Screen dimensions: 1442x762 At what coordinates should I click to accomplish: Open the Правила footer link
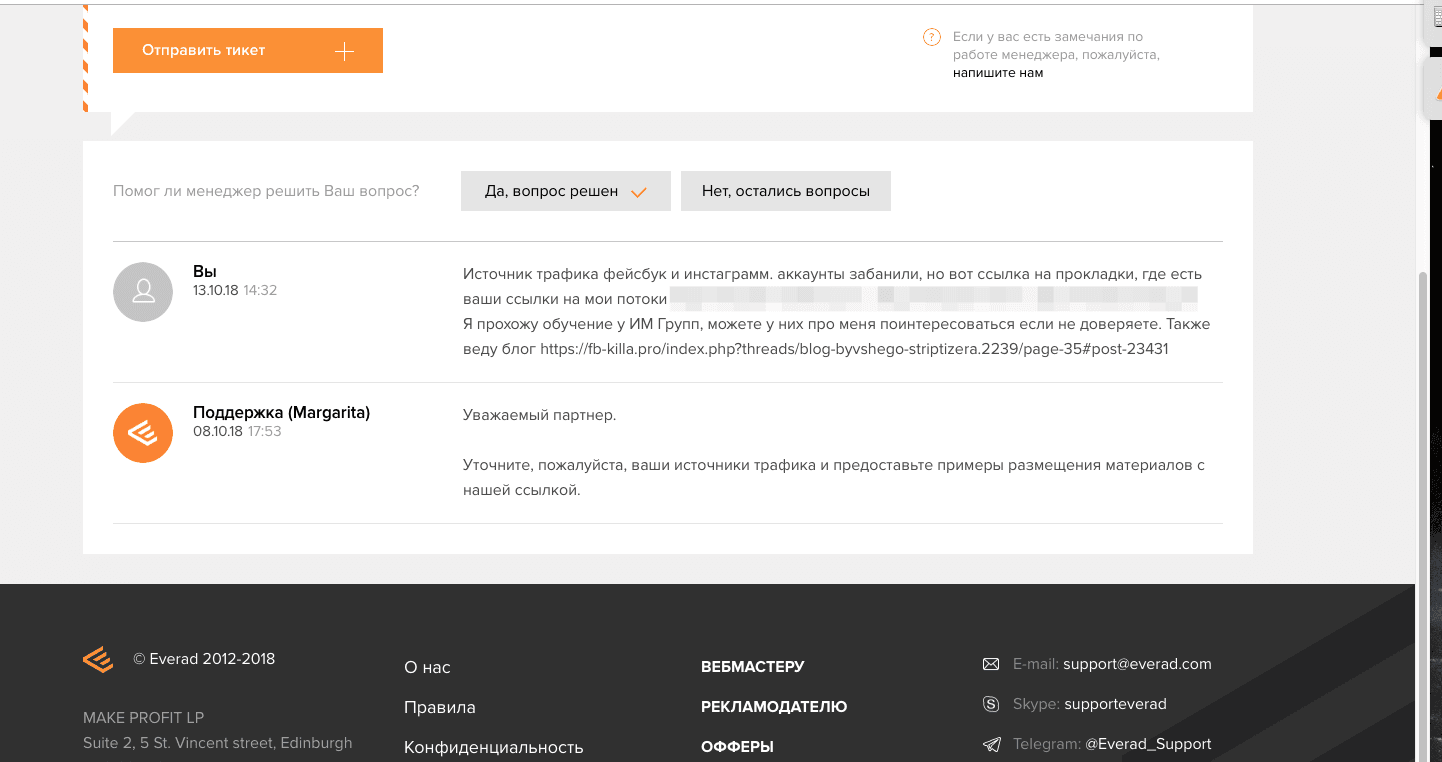[440, 708]
